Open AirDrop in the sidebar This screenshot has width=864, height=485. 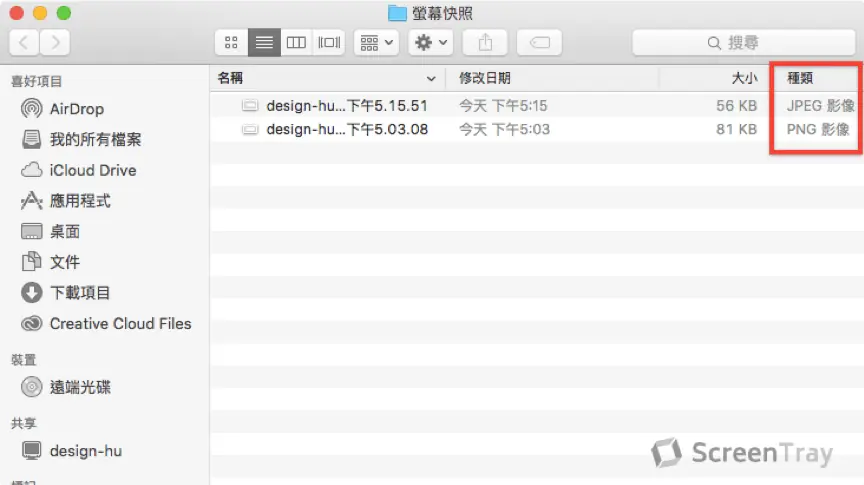77,109
